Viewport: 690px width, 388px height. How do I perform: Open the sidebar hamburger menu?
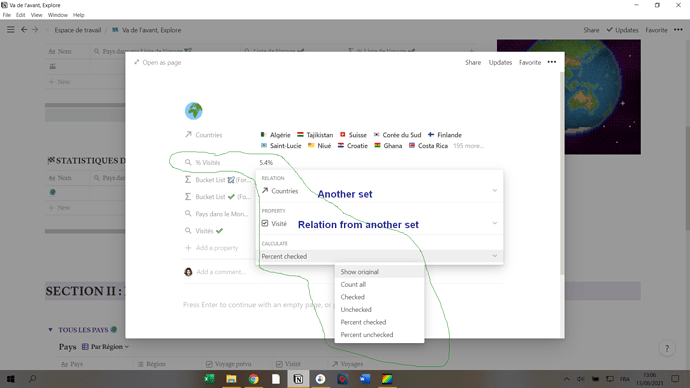[x=11, y=30]
